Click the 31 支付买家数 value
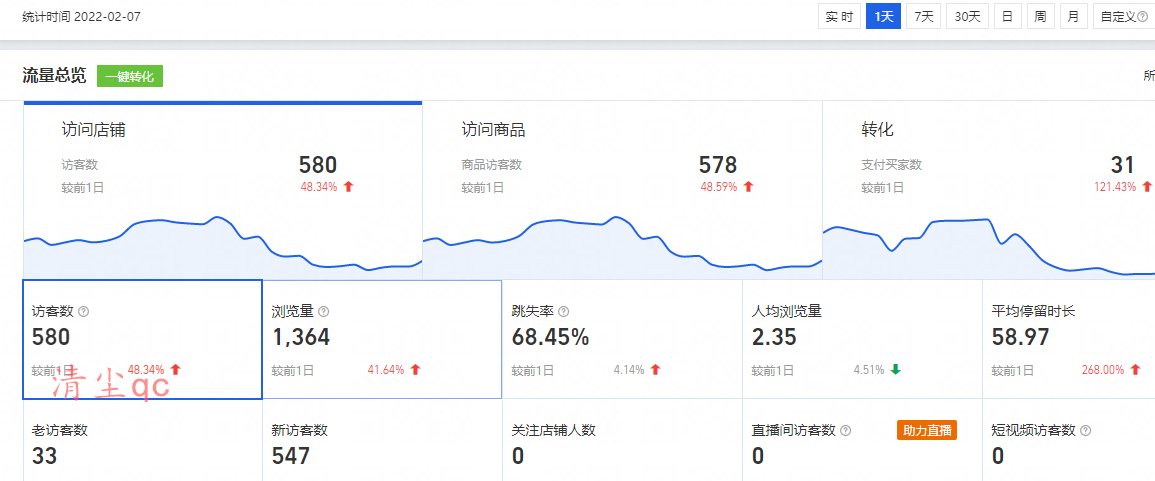The height and width of the screenshot is (481, 1155). [x=1122, y=165]
